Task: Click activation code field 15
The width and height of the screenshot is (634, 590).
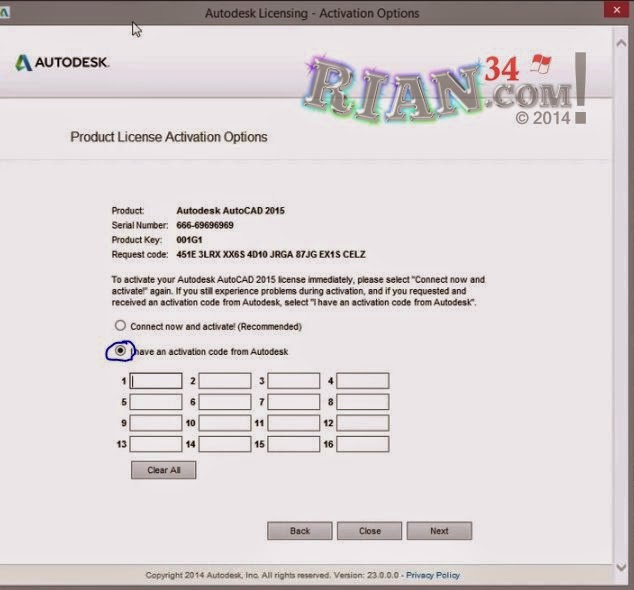Action: pyautogui.click(x=294, y=444)
